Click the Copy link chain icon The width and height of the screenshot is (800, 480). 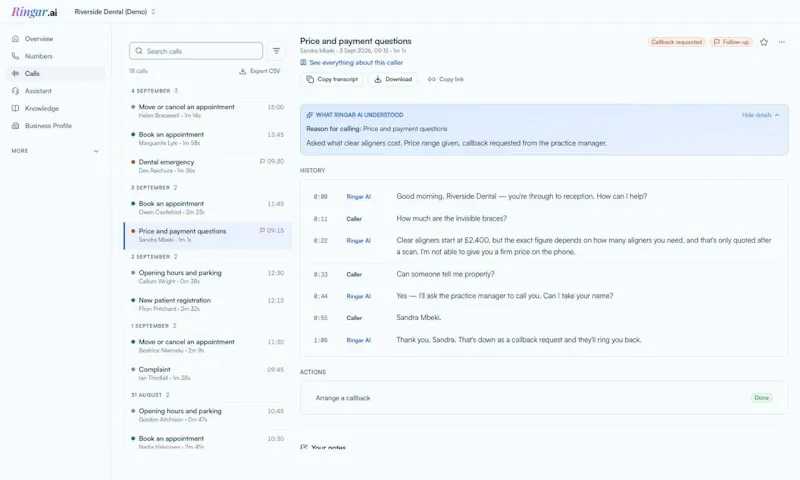click(432, 79)
